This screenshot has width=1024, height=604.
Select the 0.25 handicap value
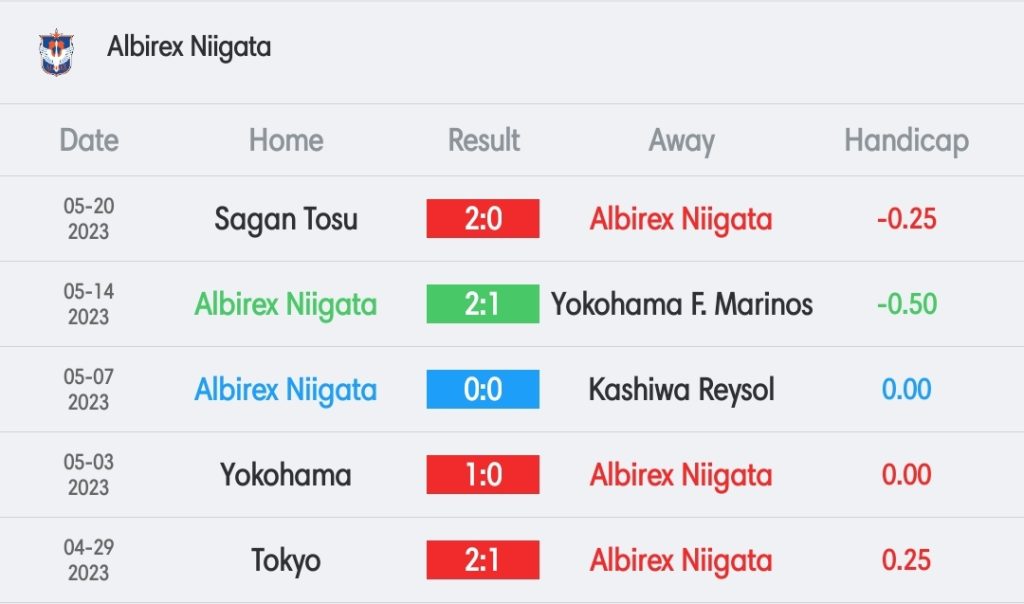(x=906, y=560)
